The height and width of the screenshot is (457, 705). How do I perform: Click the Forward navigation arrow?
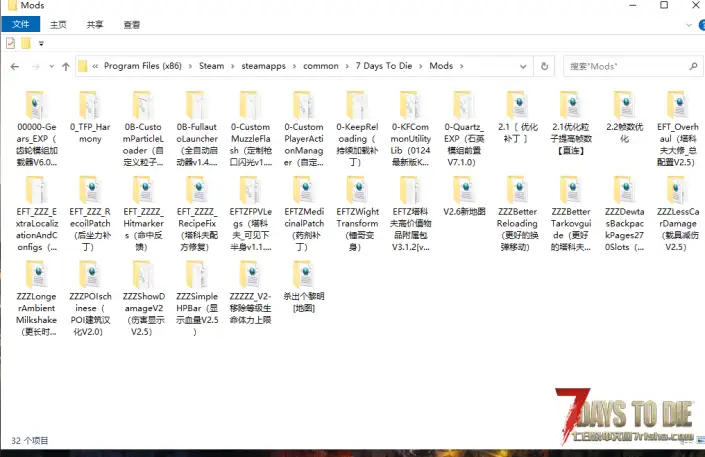point(36,67)
